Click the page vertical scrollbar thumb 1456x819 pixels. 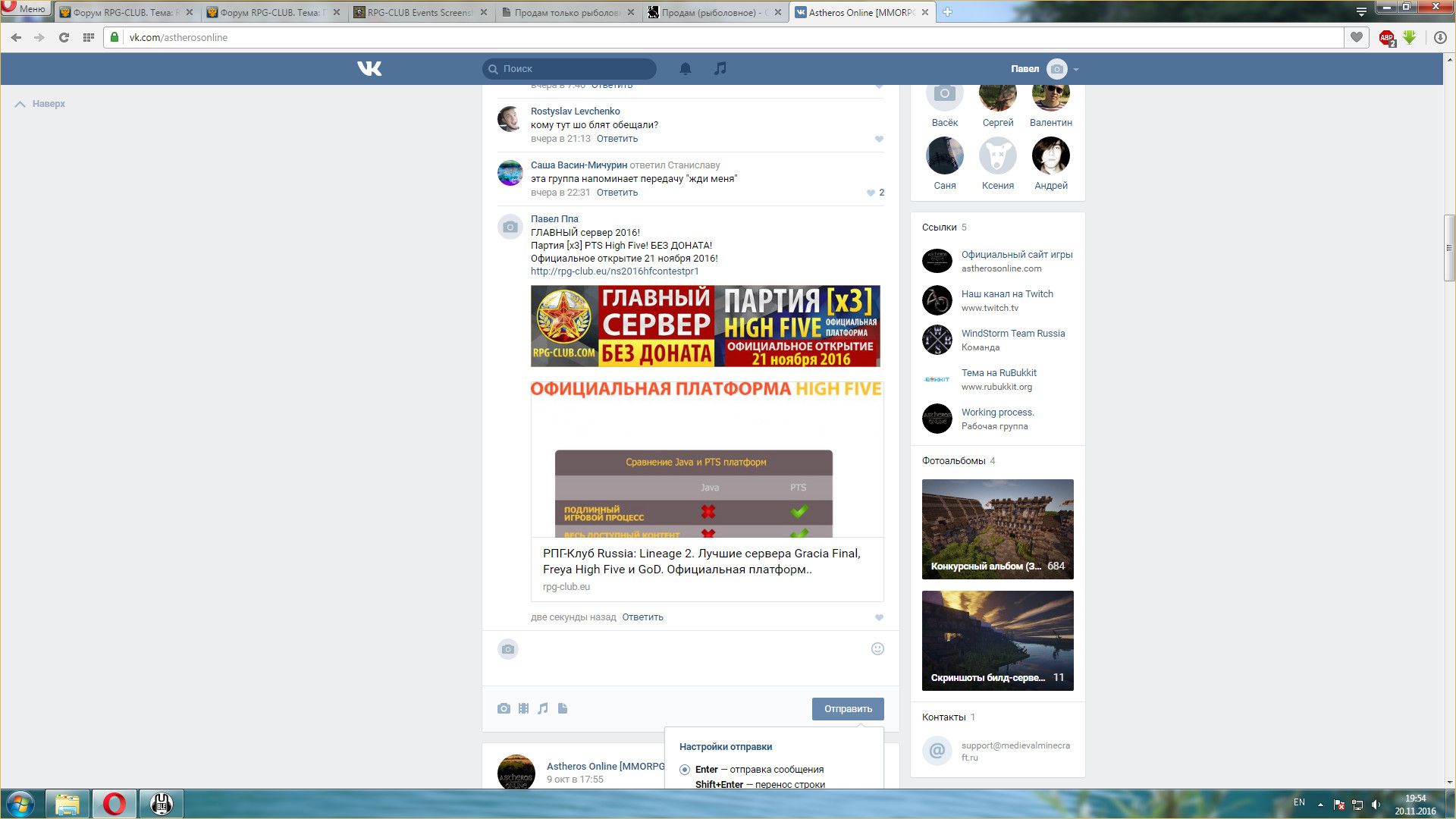1448,248
